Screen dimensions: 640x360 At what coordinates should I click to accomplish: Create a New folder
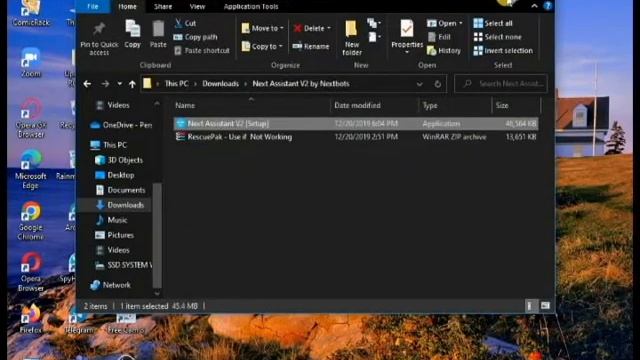tap(351, 38)
